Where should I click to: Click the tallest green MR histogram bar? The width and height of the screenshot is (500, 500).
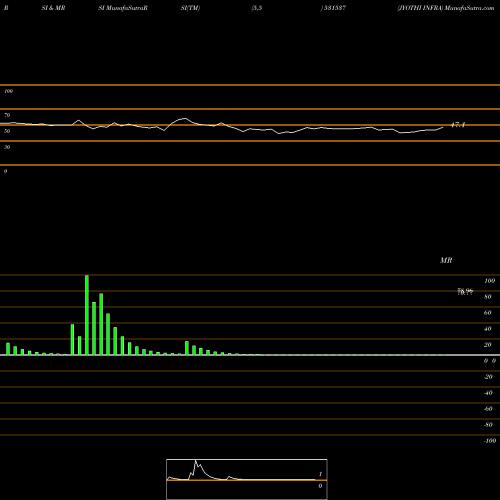pyautogui.click(x=87, y=315)
